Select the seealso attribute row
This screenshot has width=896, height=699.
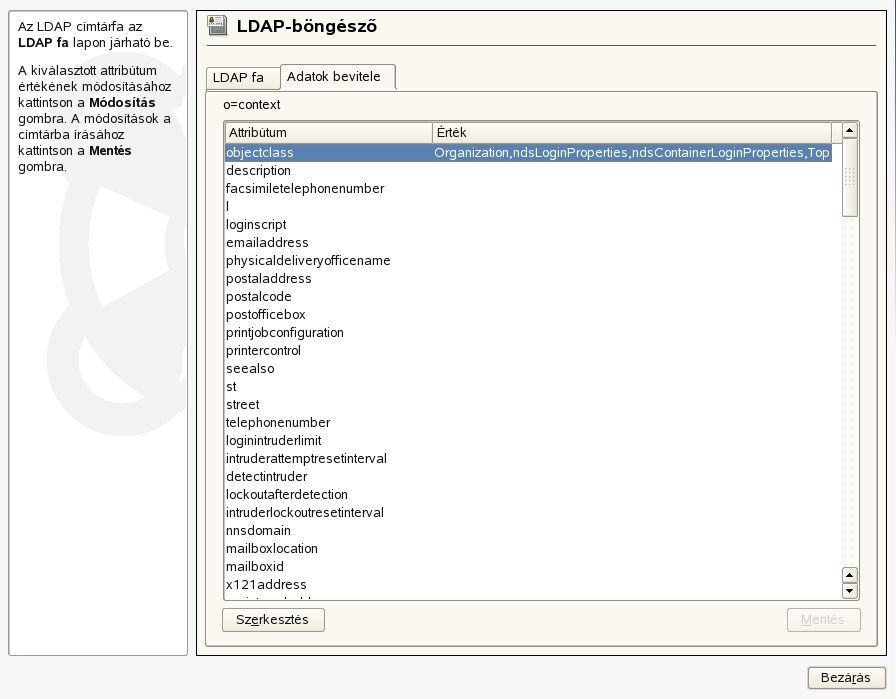(528, 369)
